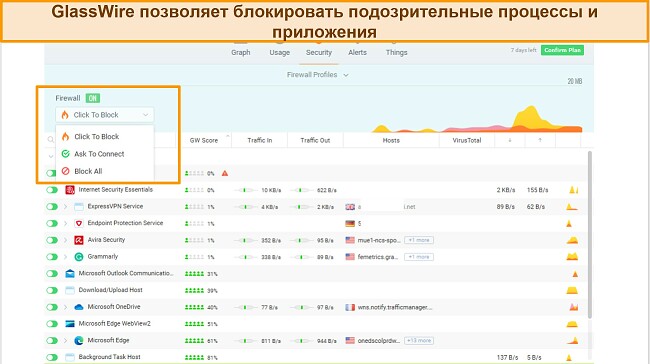Click the ExpressVPN Service app icon

coord(79,206)
